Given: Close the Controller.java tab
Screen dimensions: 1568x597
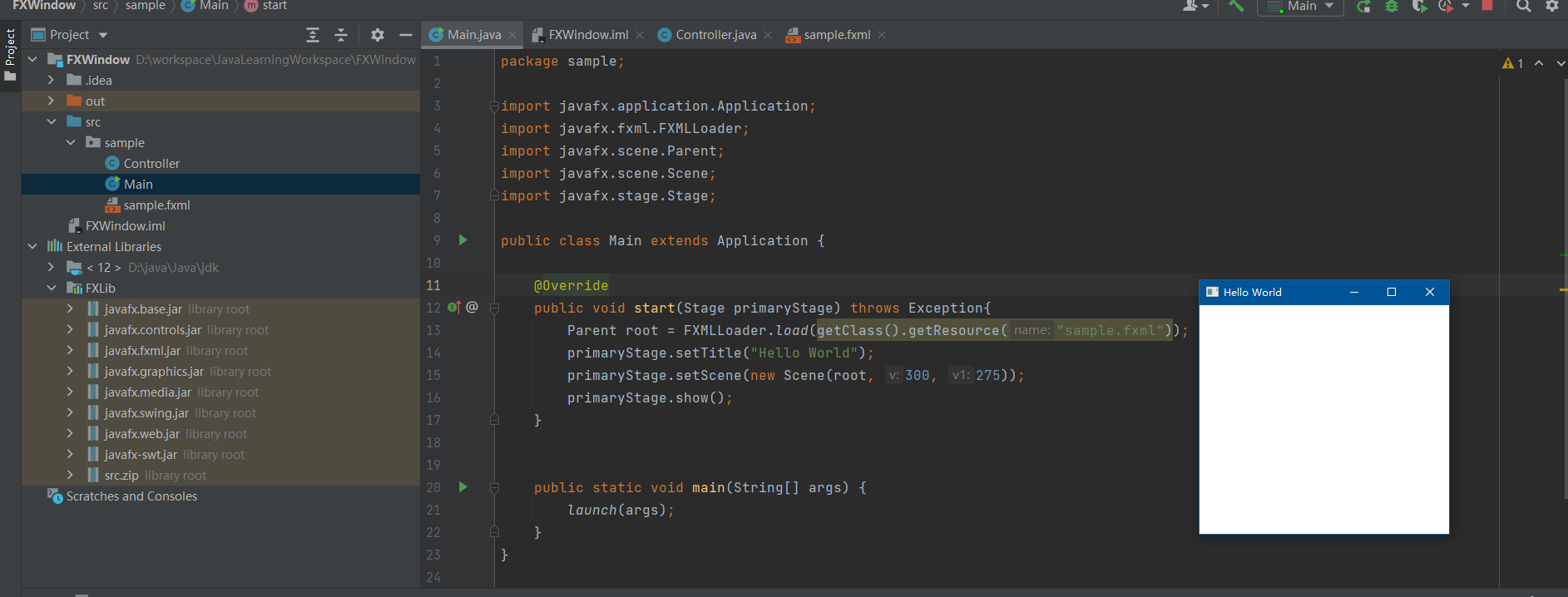Looking at the screenshot, I should (768, 35).
